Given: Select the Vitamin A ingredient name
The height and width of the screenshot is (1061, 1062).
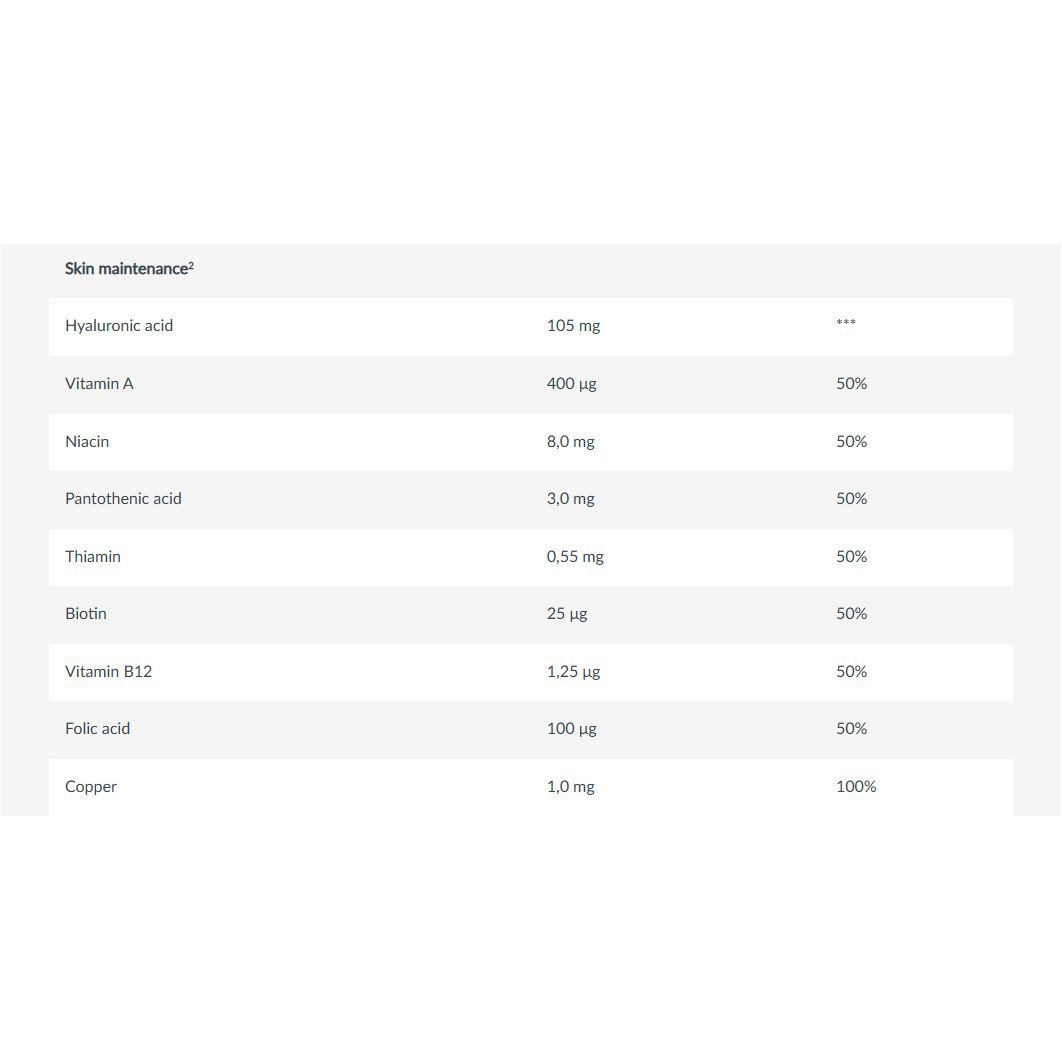Looking at the screenshot, I should point(100,383).
